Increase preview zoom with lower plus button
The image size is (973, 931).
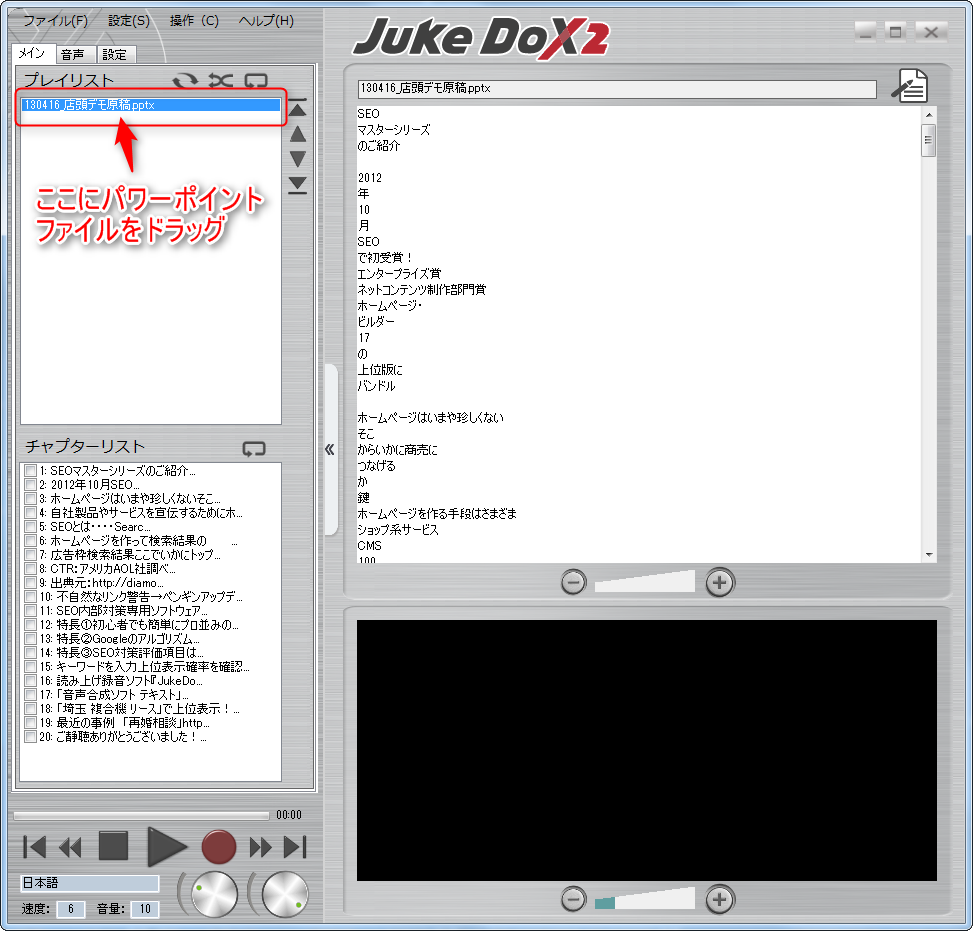click(x=720, y=899)
